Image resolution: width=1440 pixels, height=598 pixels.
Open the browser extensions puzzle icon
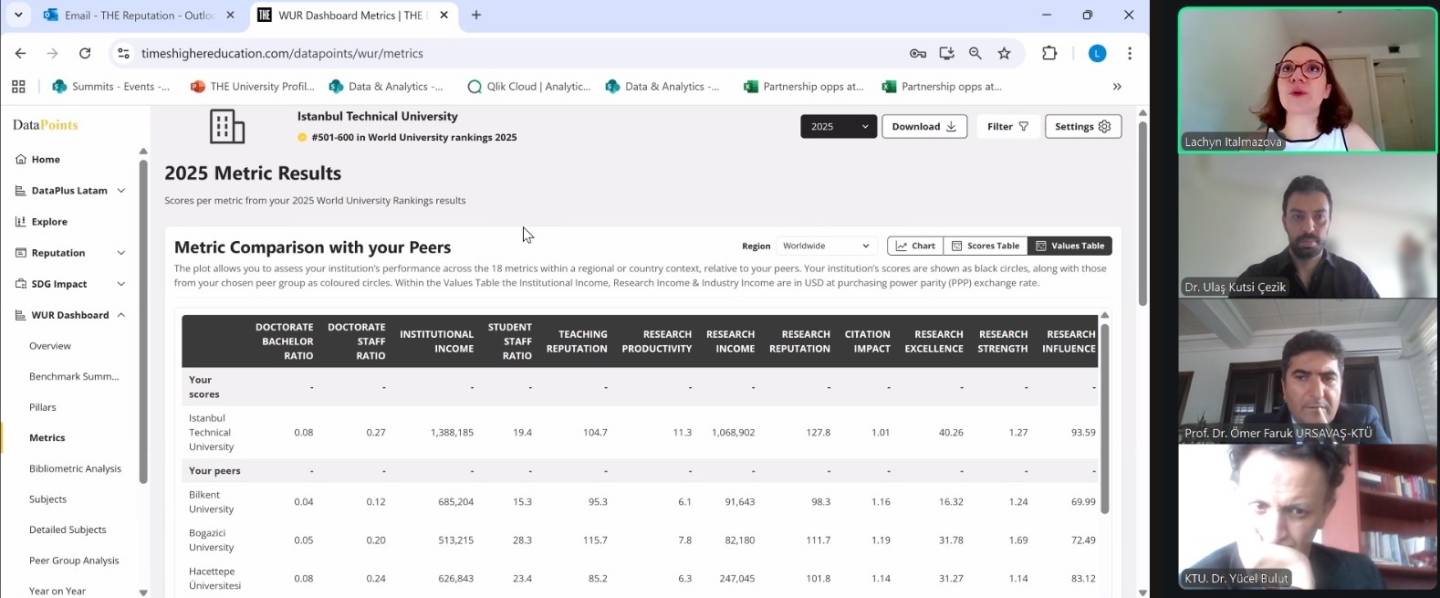[1049, 53]
